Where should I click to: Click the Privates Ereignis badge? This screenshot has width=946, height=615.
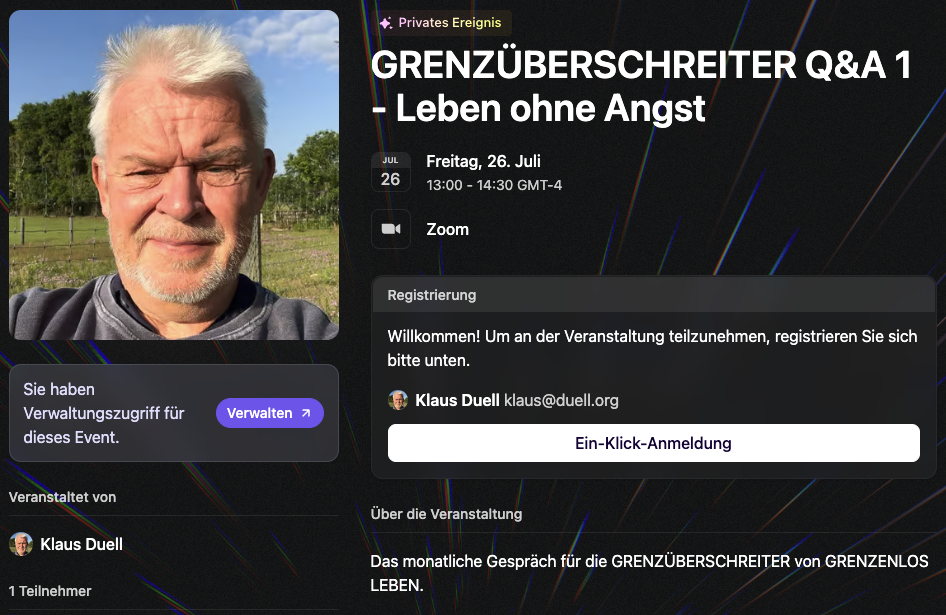(442, 23)
